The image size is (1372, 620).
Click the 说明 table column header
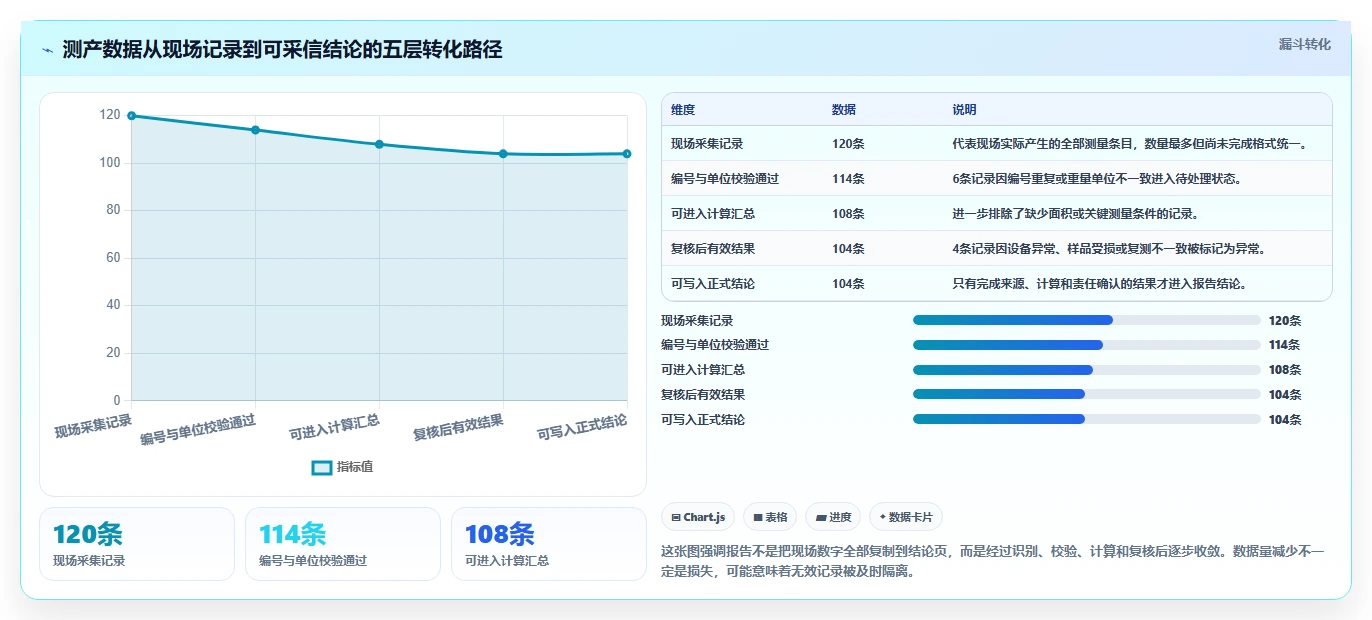[x=964, y=110]
